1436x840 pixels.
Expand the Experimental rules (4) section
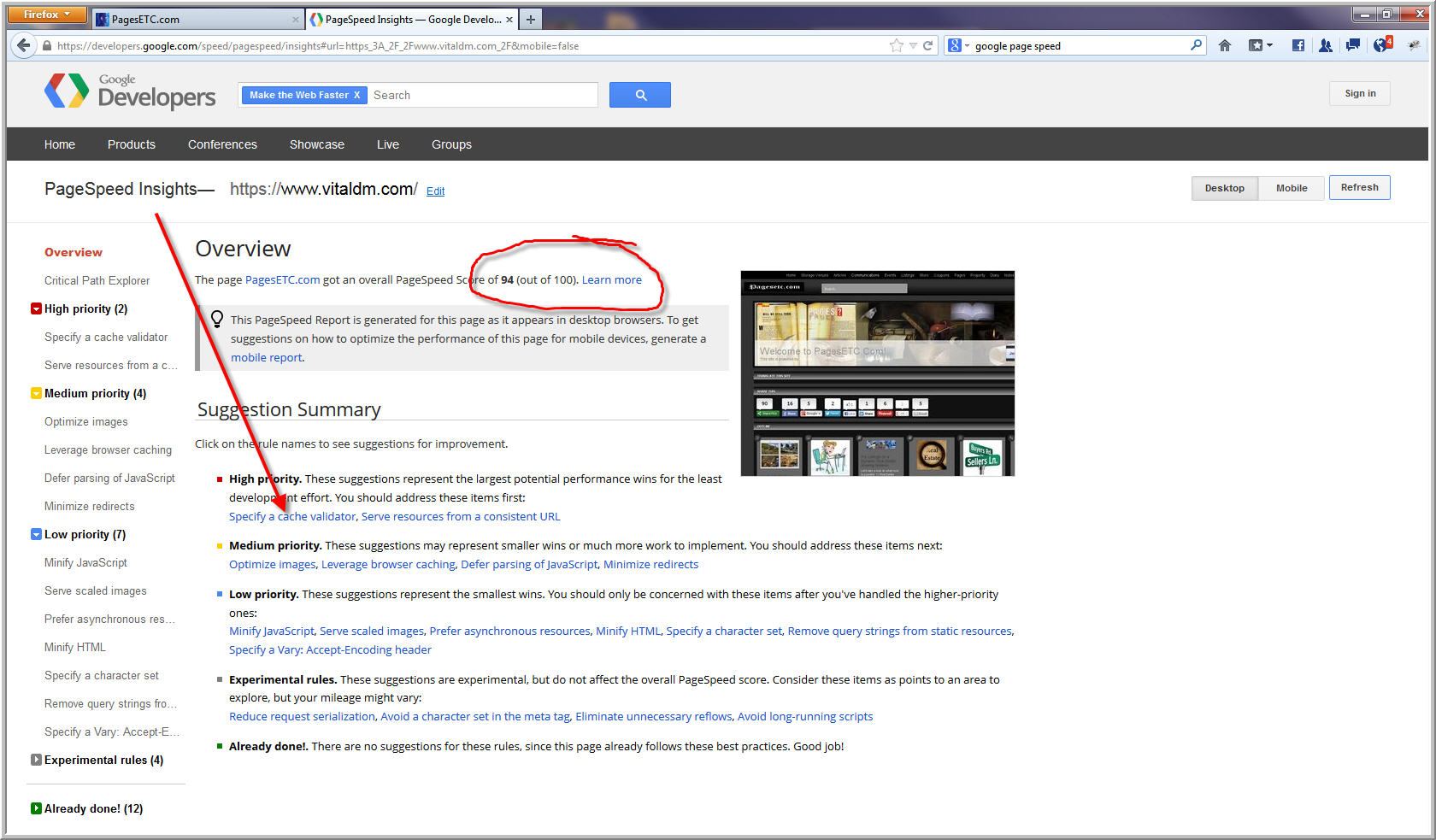pos(36,760)
